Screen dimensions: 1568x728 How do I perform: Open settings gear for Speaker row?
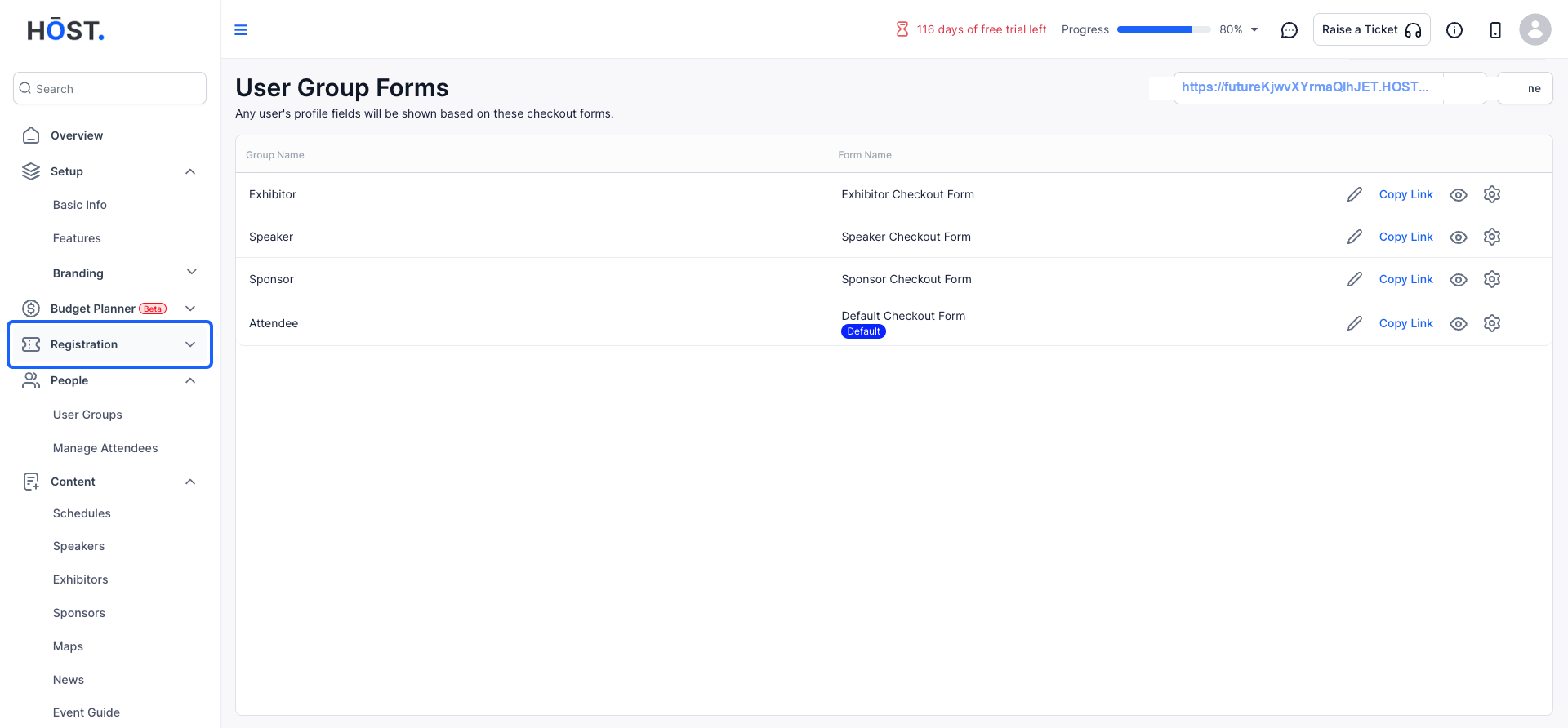(x=1492, y=237)
